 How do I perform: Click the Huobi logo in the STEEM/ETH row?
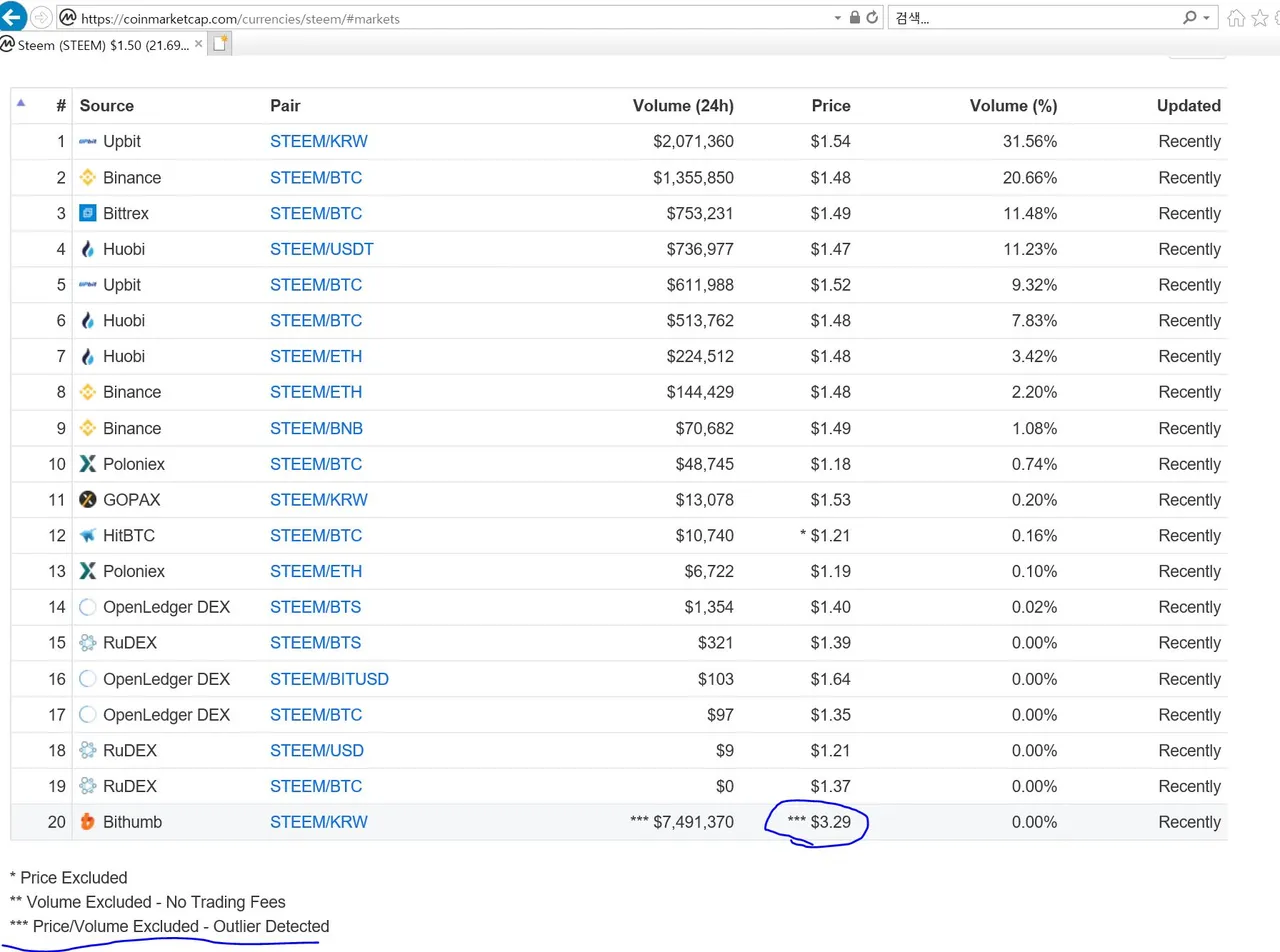87,356
